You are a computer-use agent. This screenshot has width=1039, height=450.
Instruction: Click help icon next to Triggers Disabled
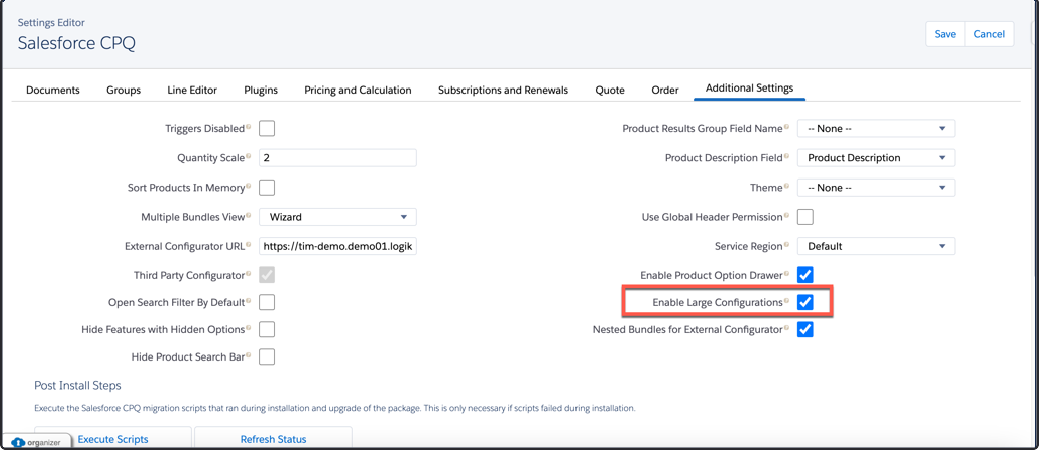point(248,127)
